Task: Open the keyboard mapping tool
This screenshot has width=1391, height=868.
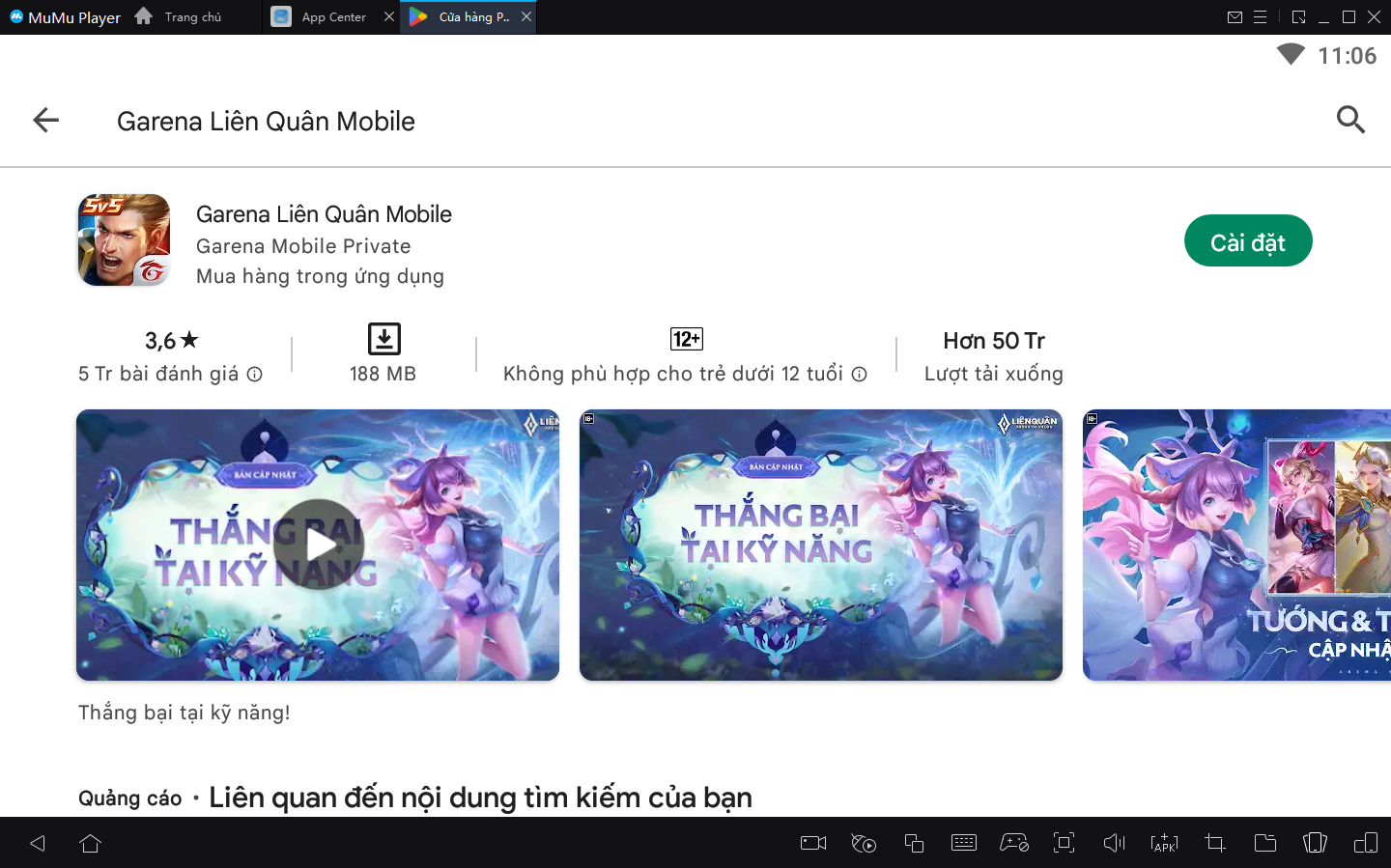Action: [x=963, y=843]
